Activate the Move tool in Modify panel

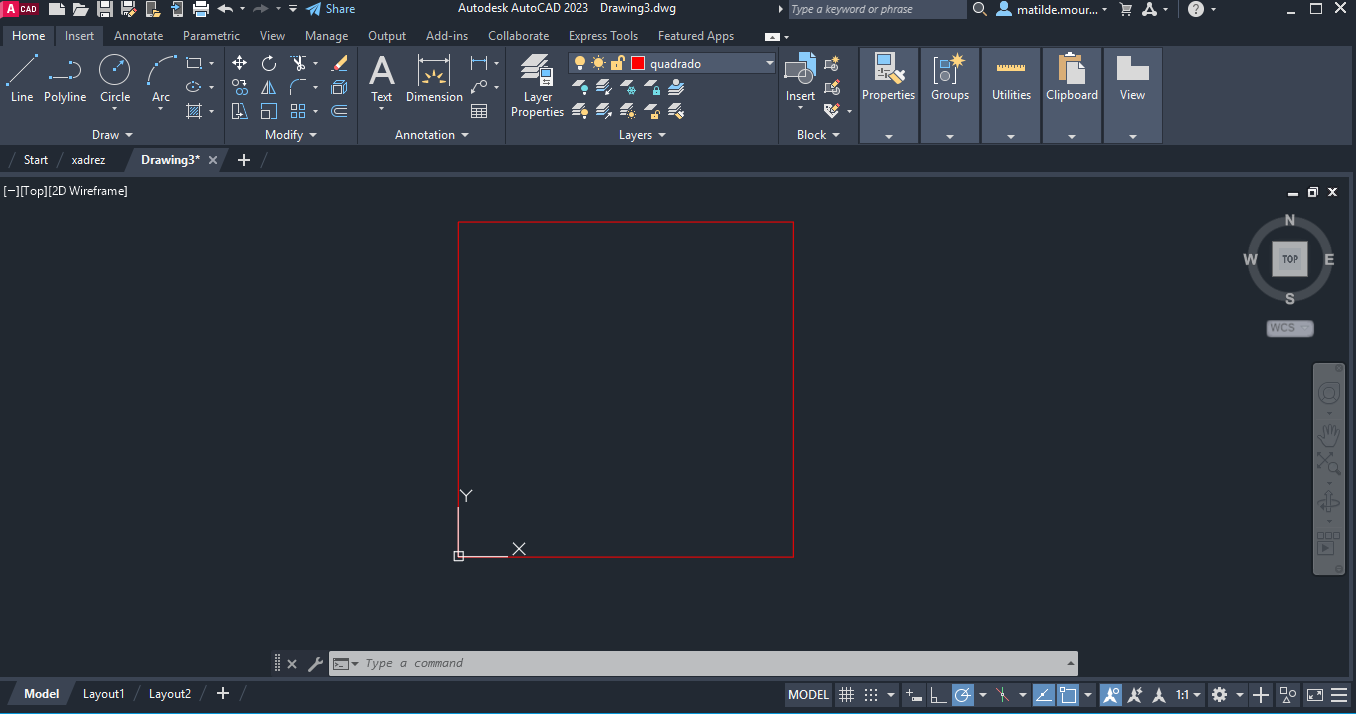coord(239,63)
